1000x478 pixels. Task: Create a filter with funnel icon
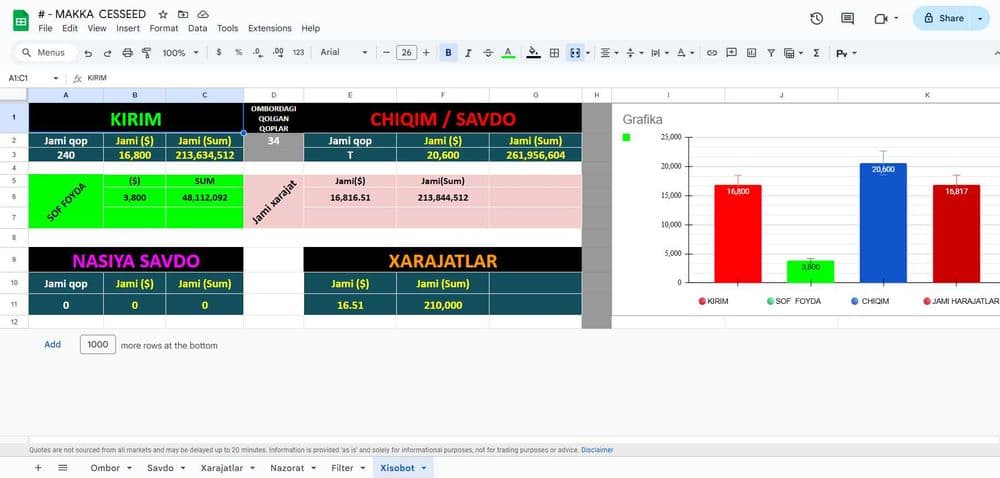pyautogui.click(x=771, y=53)
